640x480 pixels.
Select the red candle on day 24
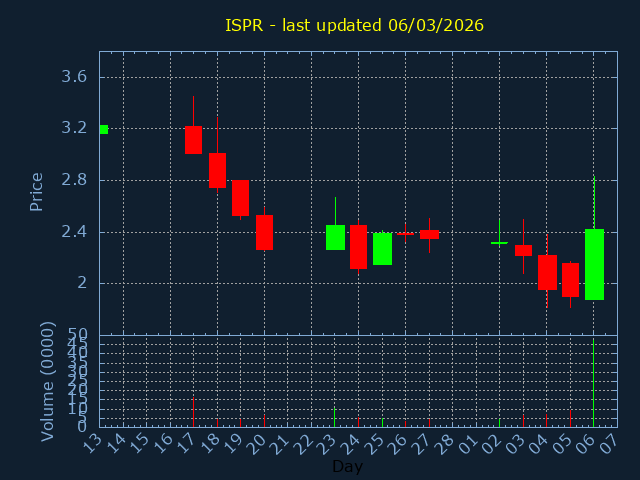click(x=358, y=247)
